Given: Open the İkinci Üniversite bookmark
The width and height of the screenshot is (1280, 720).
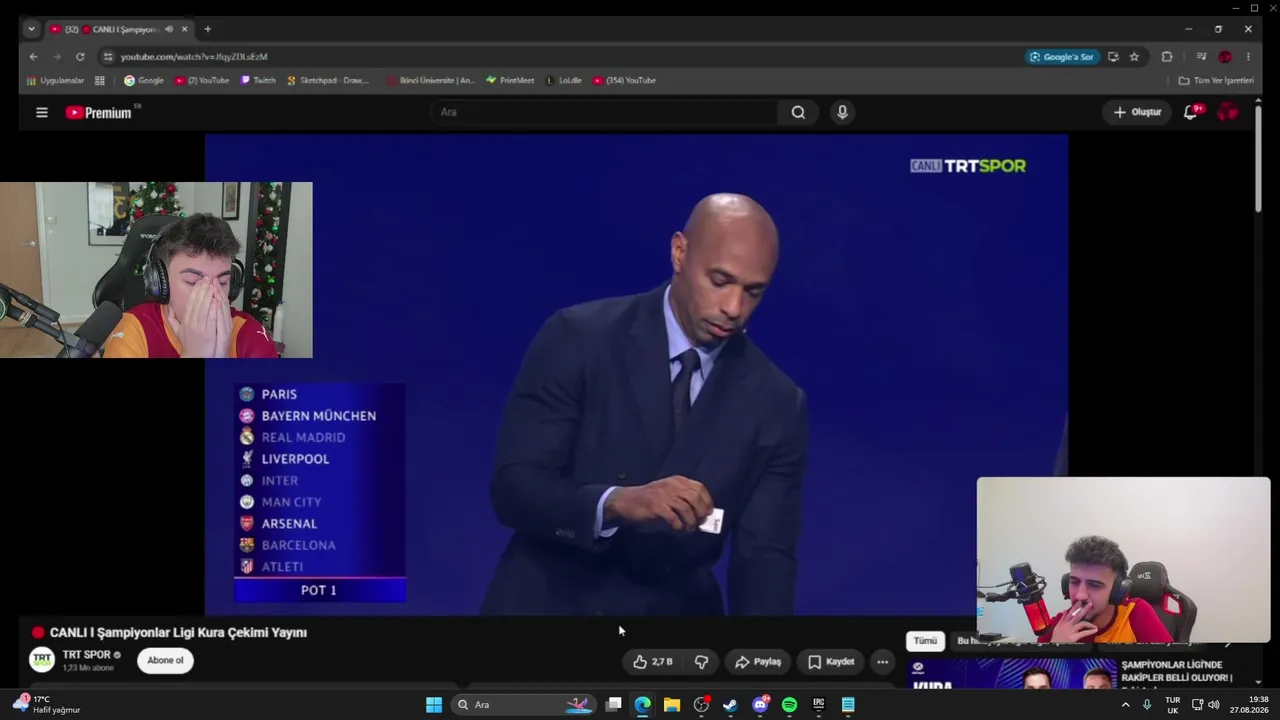Looking at the screenshot, I should coord(430,80).
